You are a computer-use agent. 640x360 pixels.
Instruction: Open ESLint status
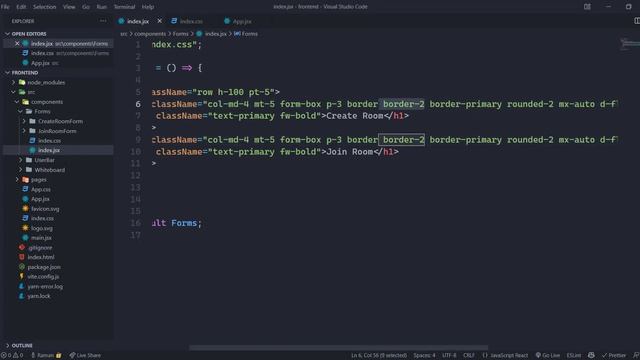573,356
